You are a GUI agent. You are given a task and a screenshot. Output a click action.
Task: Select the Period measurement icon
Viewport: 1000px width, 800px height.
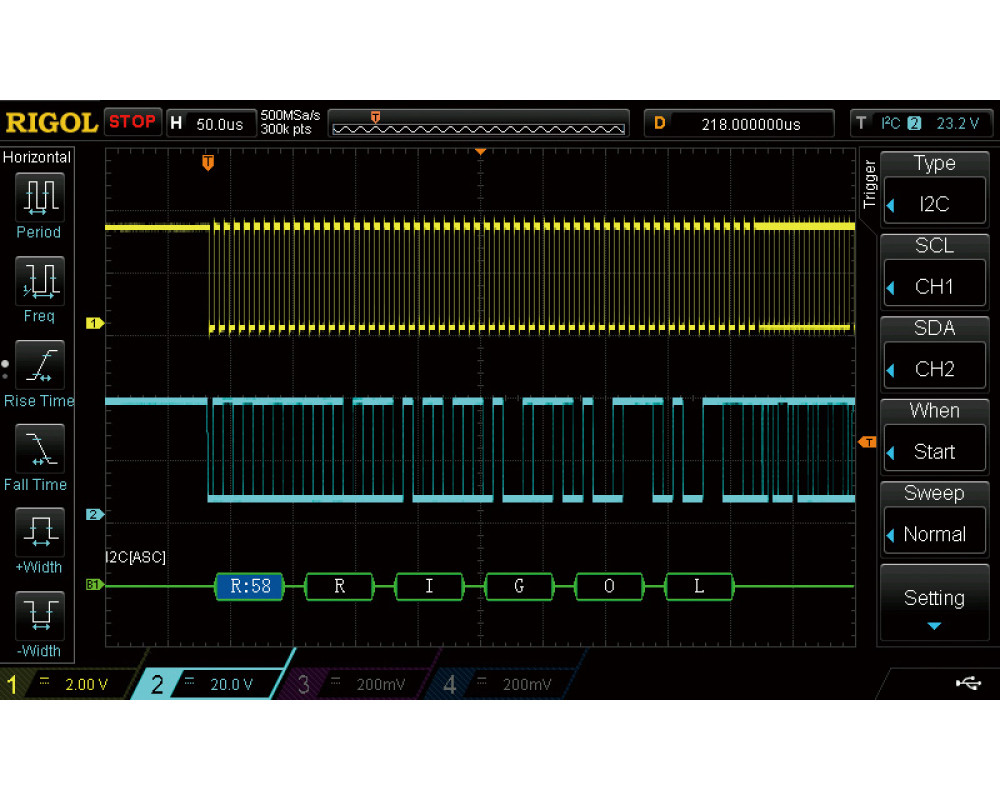pyautogui.click(x=40, y=196)
